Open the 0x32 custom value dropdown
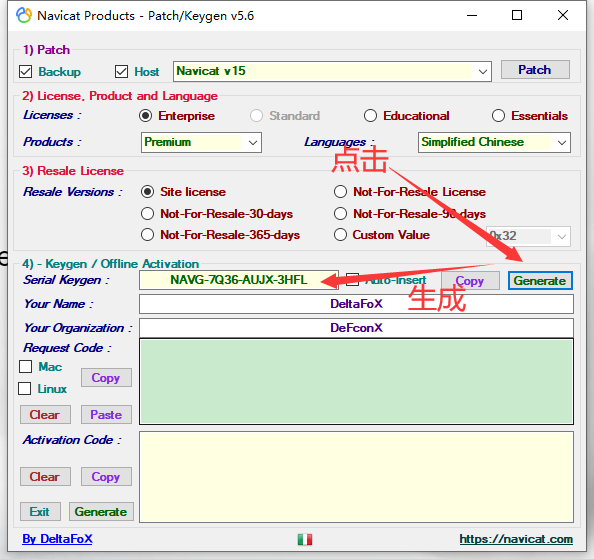 [528, 236]
